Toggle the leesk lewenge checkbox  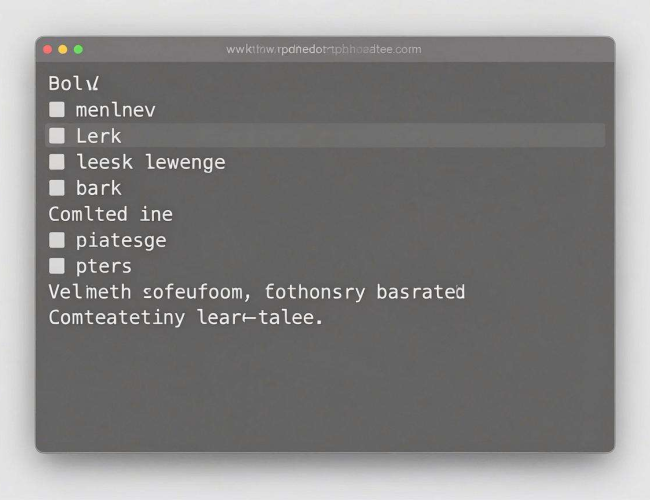(x=57, y=162)
